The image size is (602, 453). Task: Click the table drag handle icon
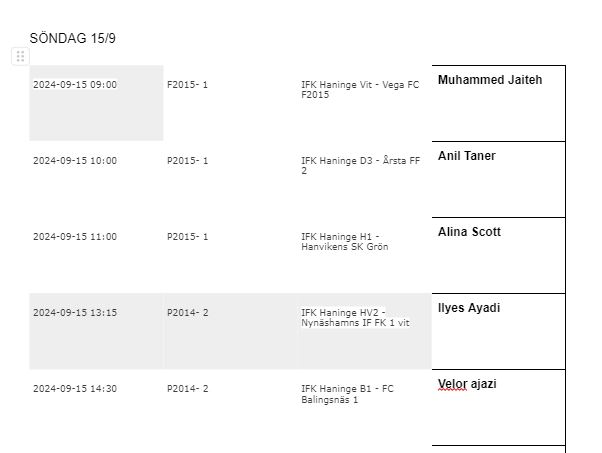tap(20, 56)
